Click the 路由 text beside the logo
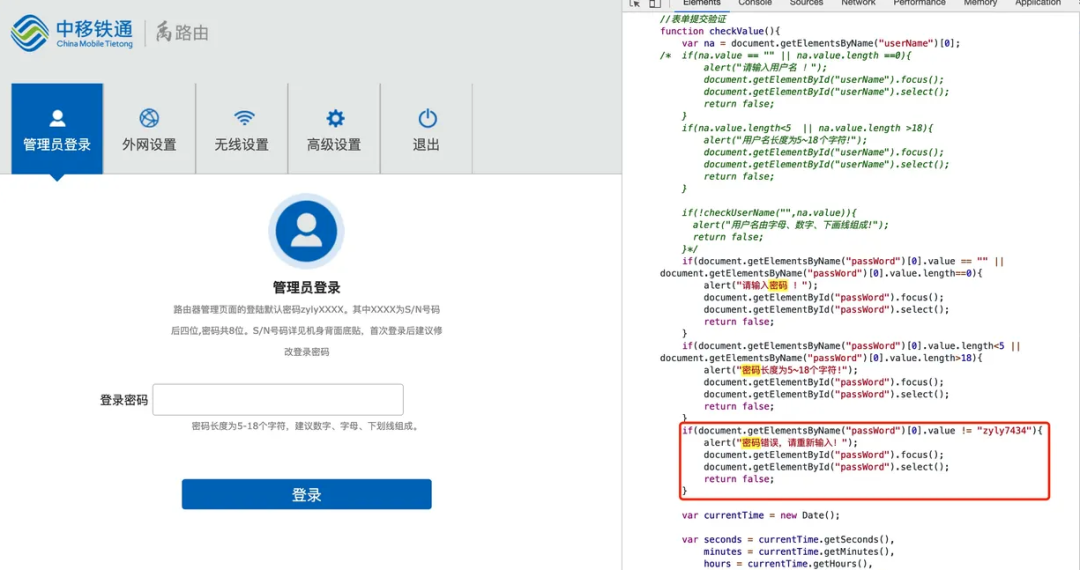 tap(191, 32)
